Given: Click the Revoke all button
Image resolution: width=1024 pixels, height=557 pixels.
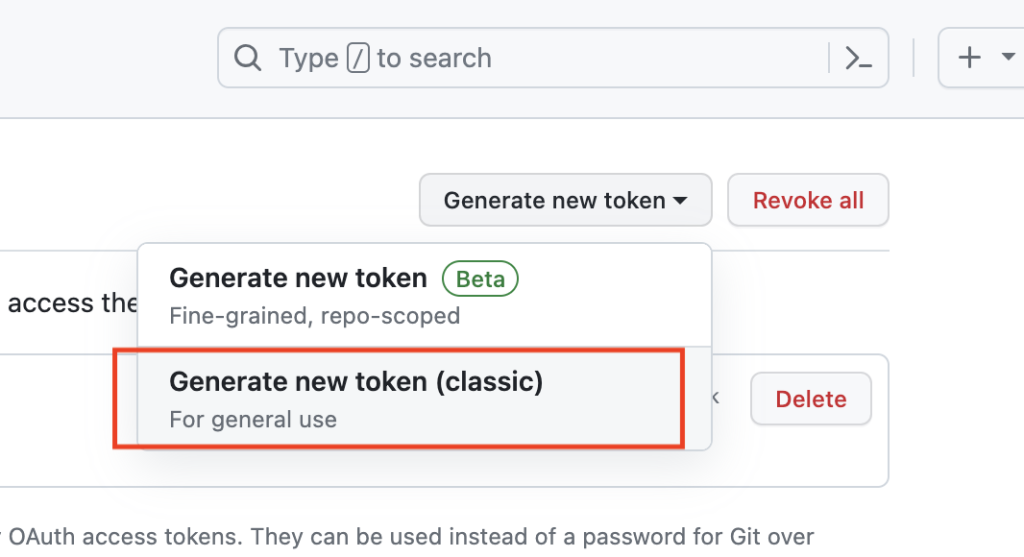Looking at the screenshot, I should [x=808, y=200].
